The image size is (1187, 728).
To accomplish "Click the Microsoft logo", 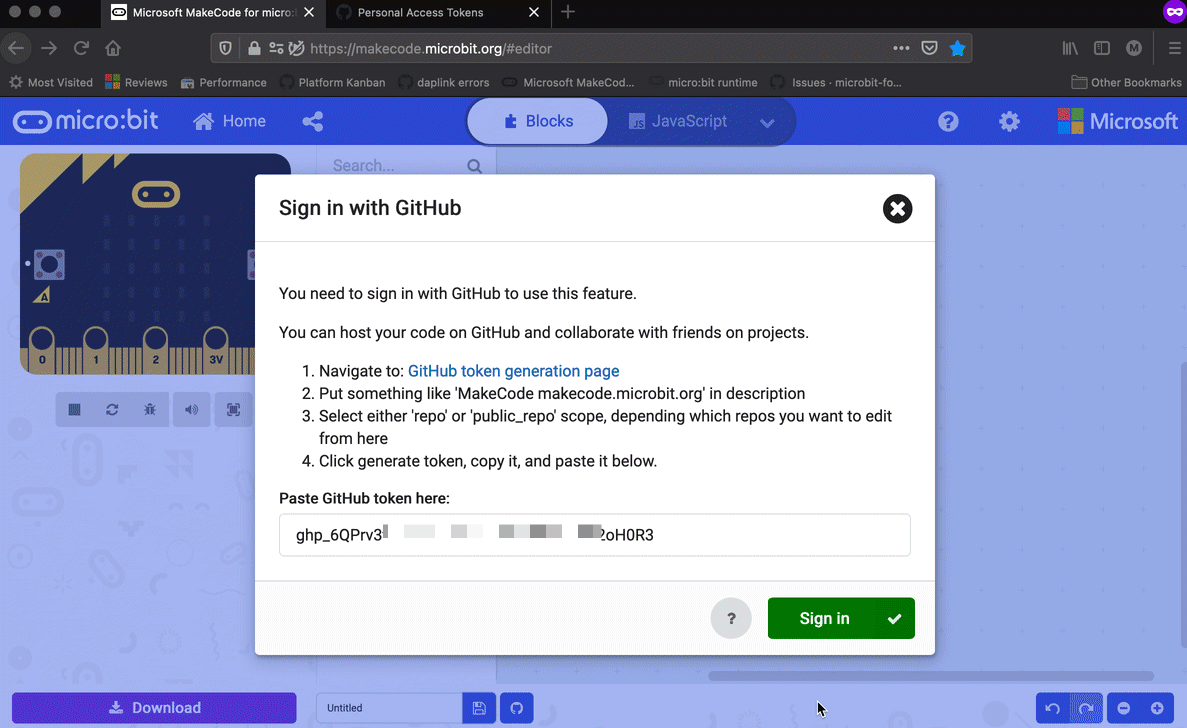I will pos(1117,121).
